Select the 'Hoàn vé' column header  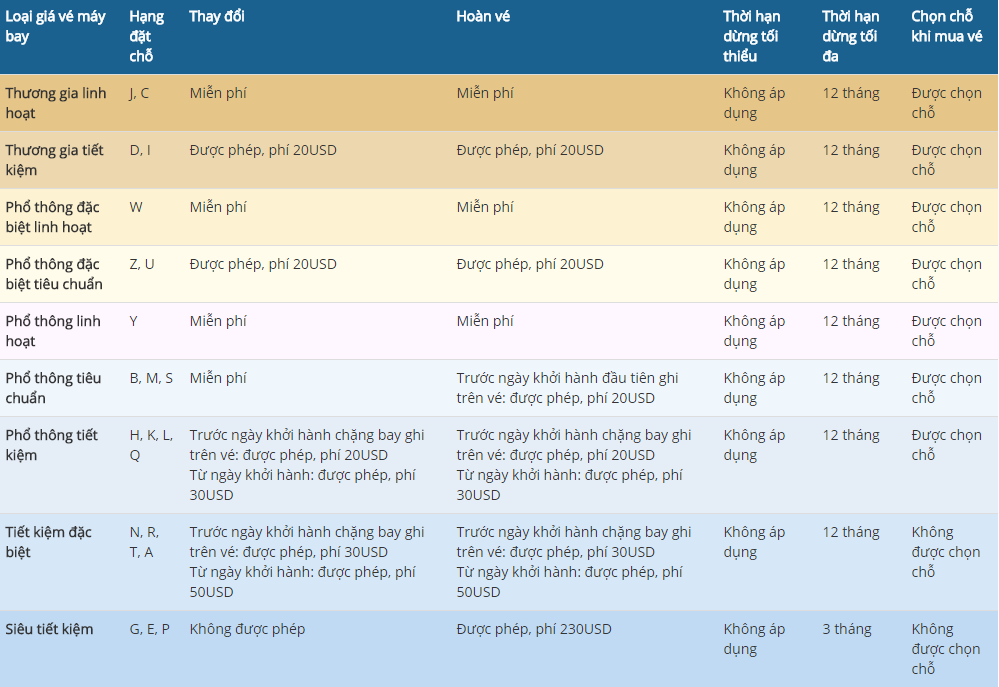pyautogui.click(x=483, y=17)
